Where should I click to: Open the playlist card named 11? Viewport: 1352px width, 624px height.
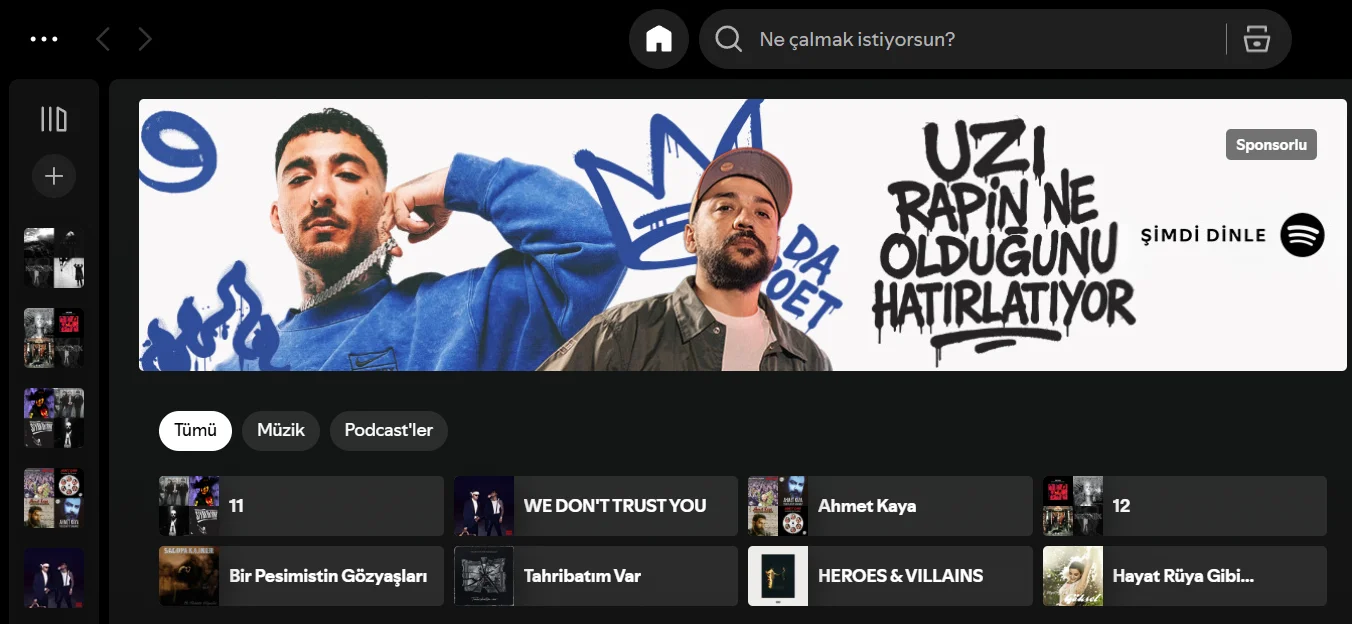[301, 506]
